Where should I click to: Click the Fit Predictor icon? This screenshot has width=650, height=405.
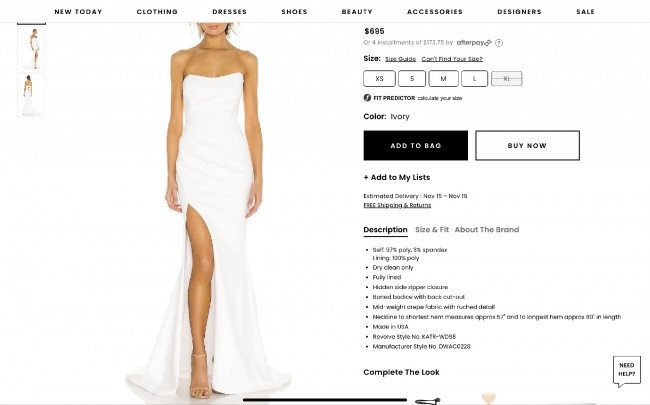[367, 98]
